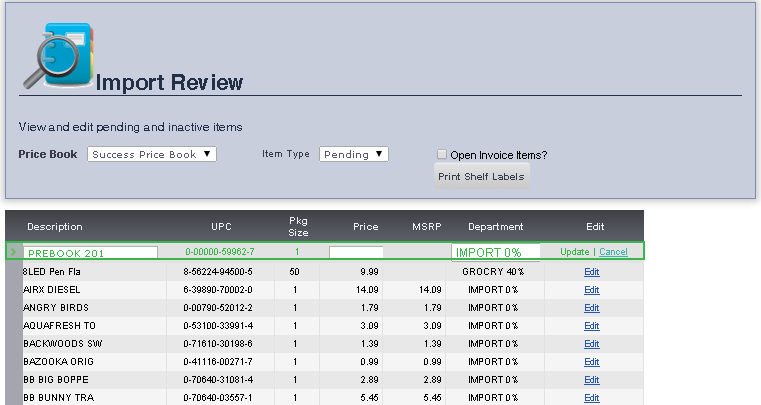Select UPC 6-39890-70002-0 cell
The height and width of the screenshot is (405, 761).
coord(218,289)
